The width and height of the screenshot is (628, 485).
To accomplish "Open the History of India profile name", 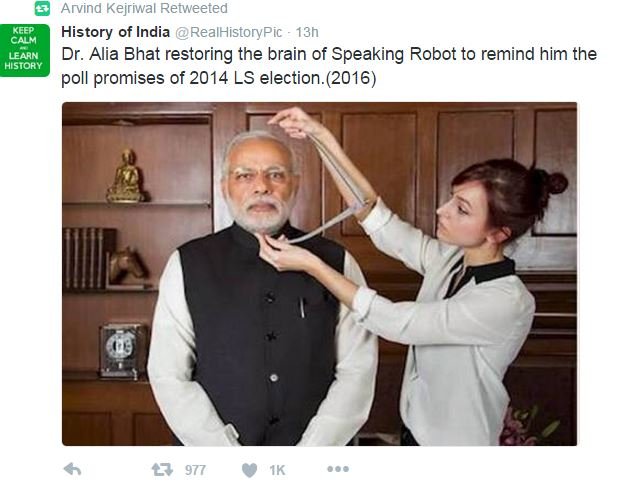I will (115, 32).
